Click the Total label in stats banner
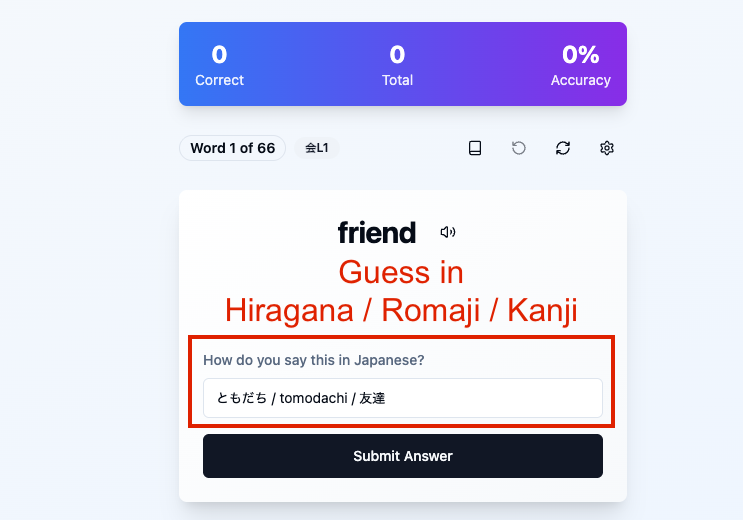743x520 pixels. coord(398,80)
